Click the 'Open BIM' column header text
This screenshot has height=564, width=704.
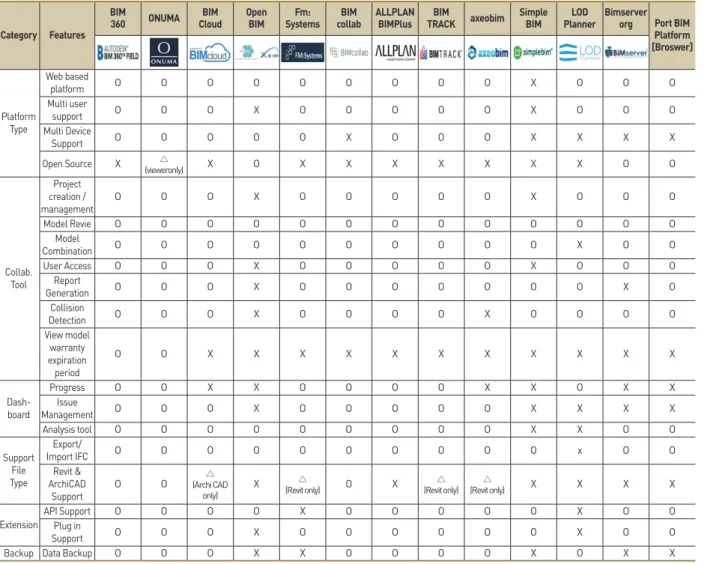[256, 18]
